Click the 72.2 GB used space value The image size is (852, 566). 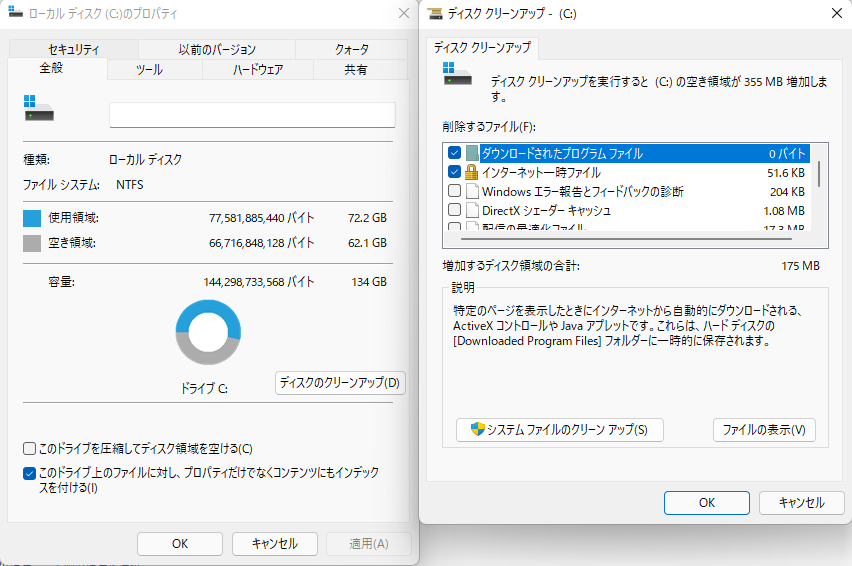pos(367,218)
